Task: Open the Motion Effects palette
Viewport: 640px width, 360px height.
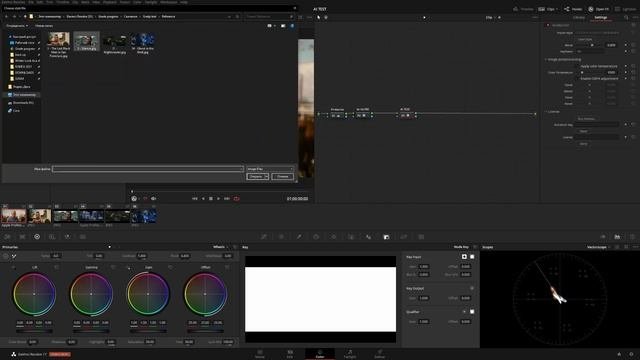Action: click(x=83, y=237)
